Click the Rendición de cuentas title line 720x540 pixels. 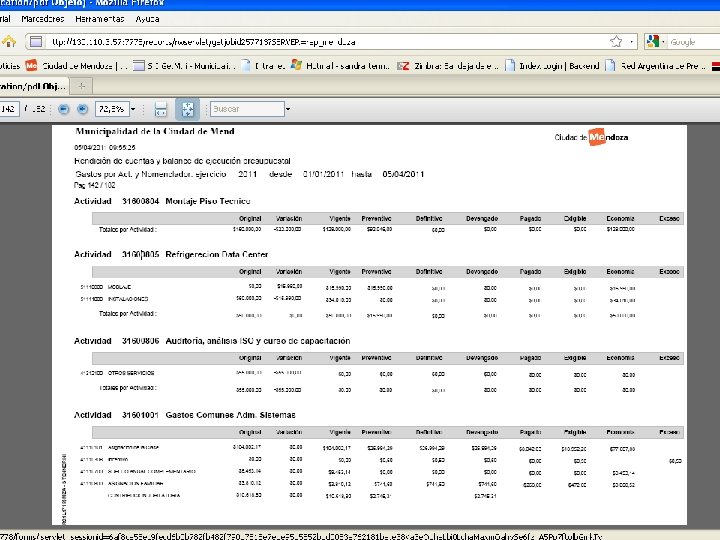(182, 161)
